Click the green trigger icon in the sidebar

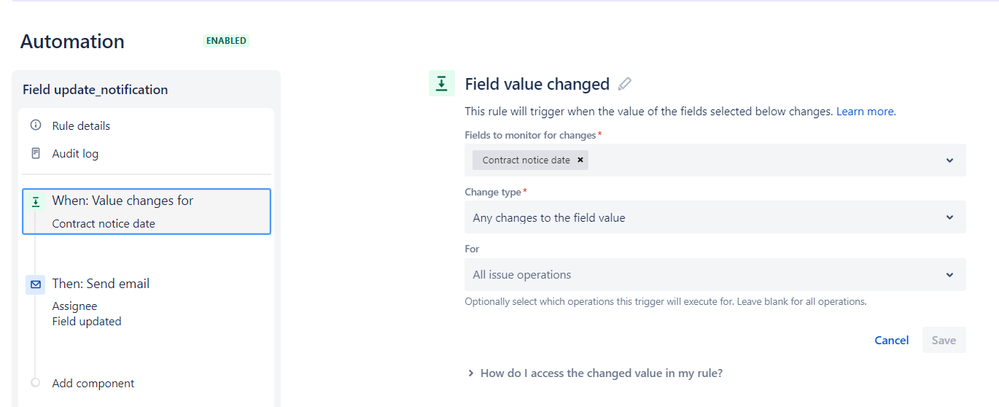(36, 201)
